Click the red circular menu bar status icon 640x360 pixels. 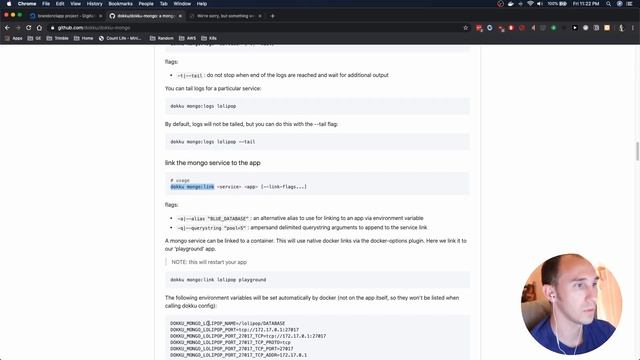(x=500, y=4)
